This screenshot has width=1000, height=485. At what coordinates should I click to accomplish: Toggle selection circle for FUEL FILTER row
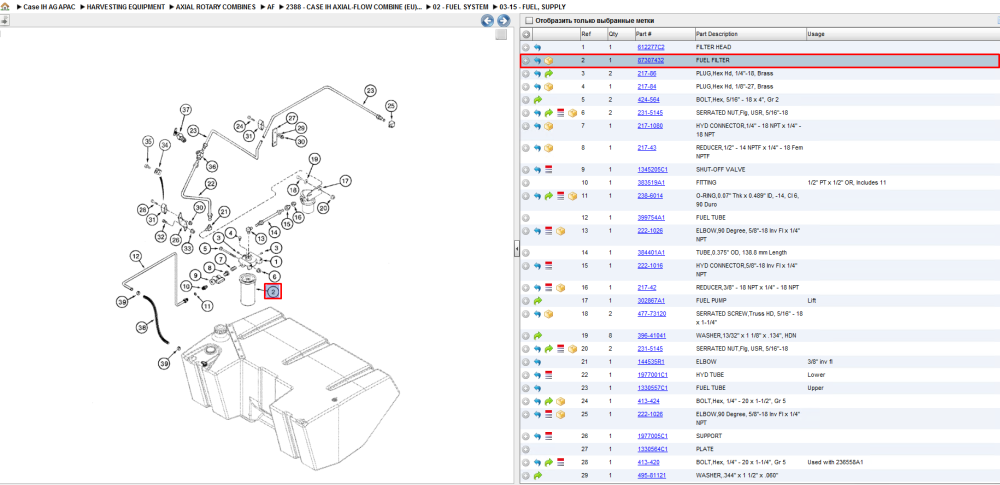pos(526,61)
